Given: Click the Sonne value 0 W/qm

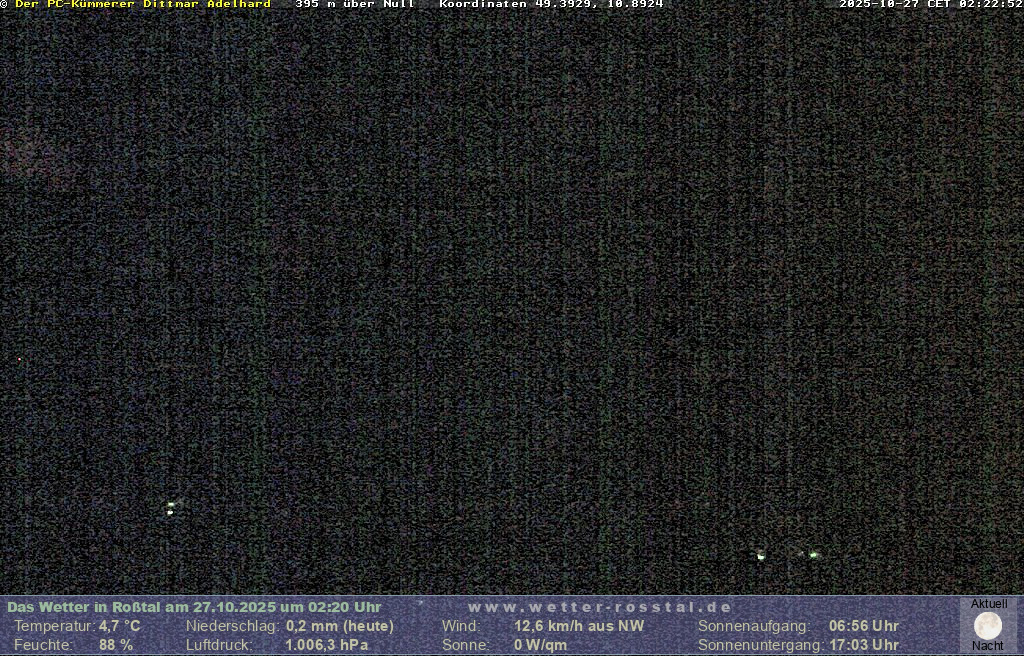Looking at the screenshot, I should pos(540,645).
